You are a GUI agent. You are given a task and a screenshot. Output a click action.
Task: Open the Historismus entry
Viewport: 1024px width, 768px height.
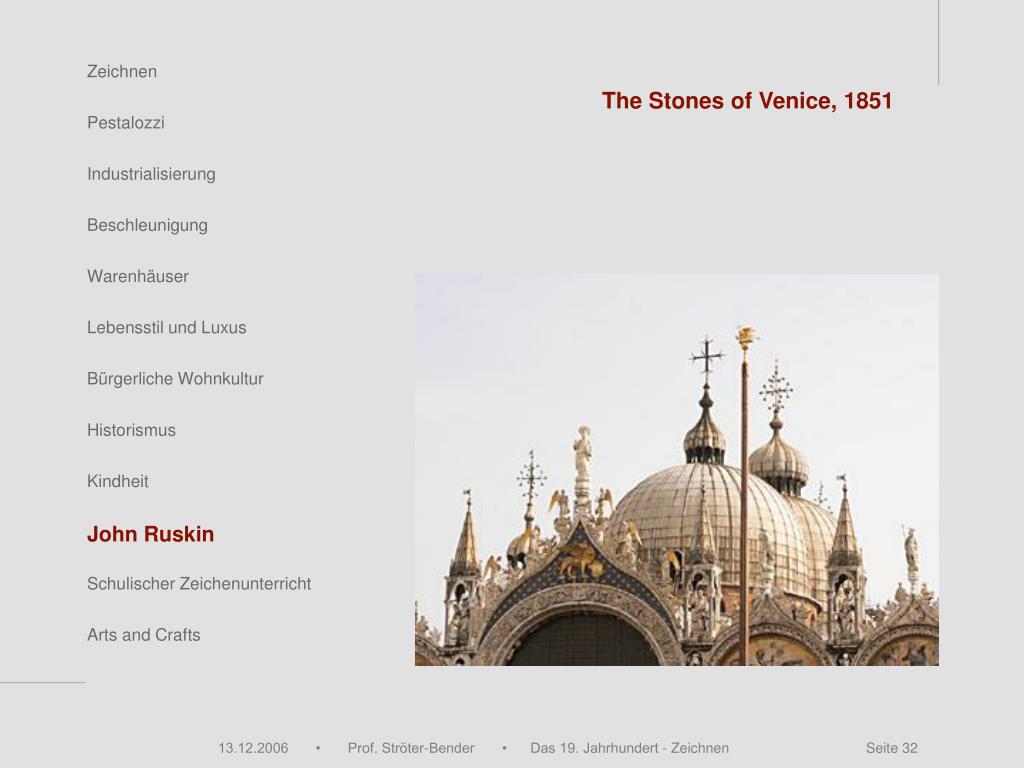click(131, 430)
